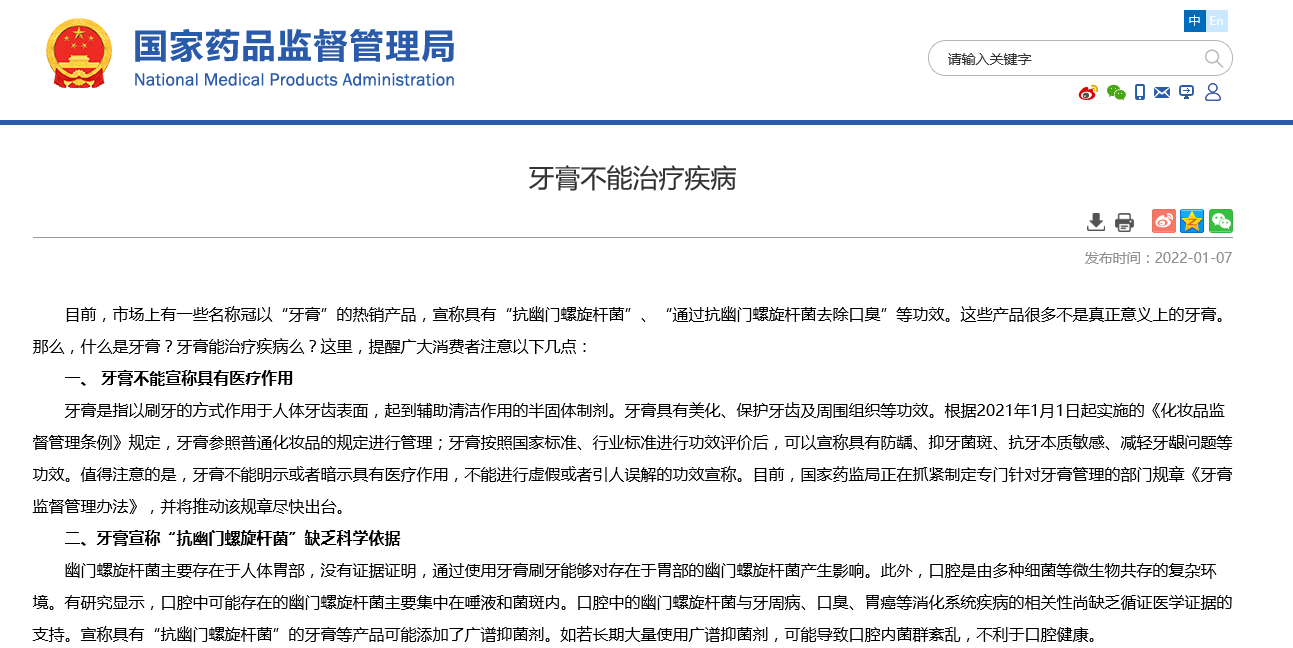Click the line starting 那么，什么是牙膏？
Image resolution: width=1293 pixels, height=648 pixels.
click(312, 346)
